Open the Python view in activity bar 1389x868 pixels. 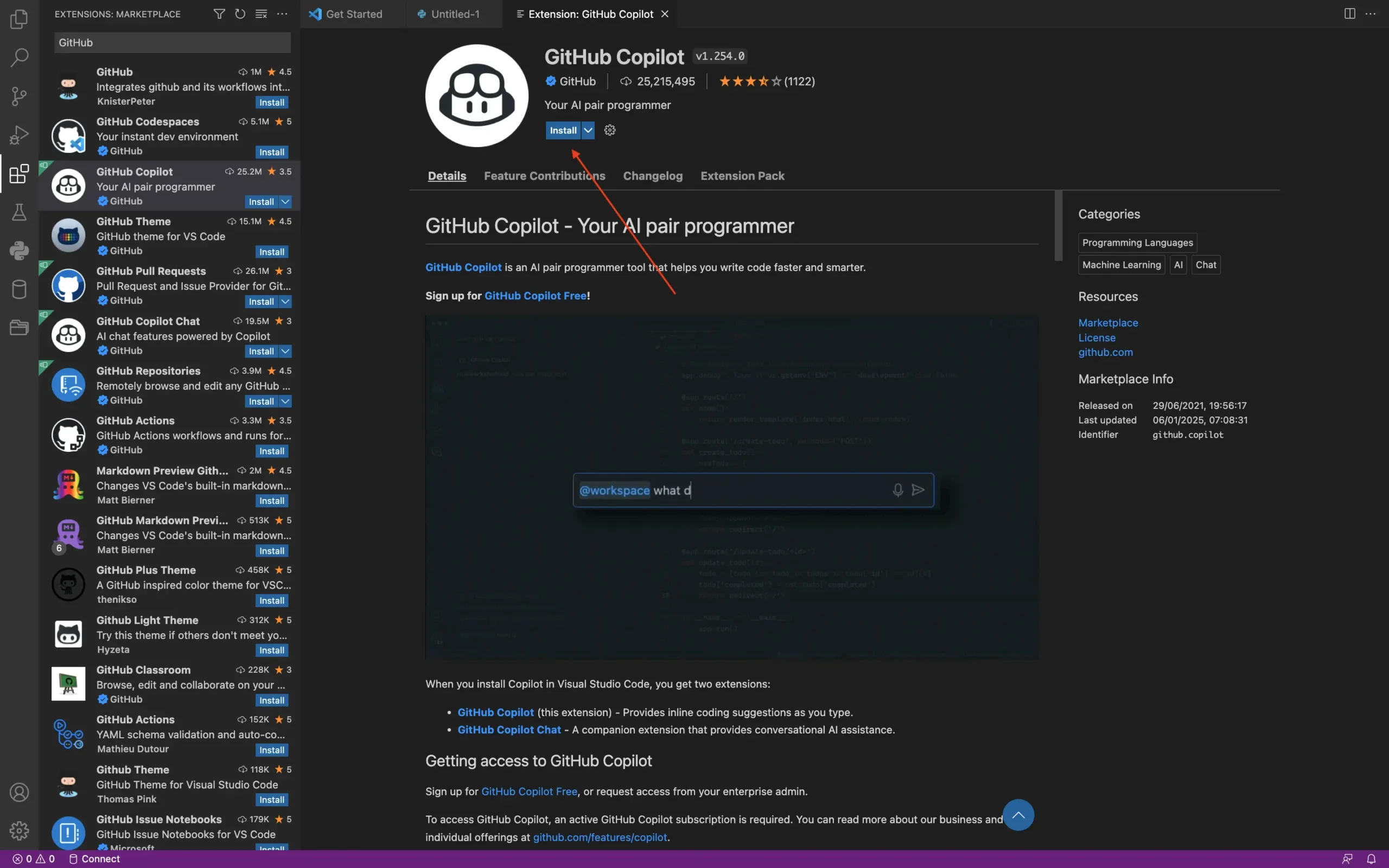point(19,250)
